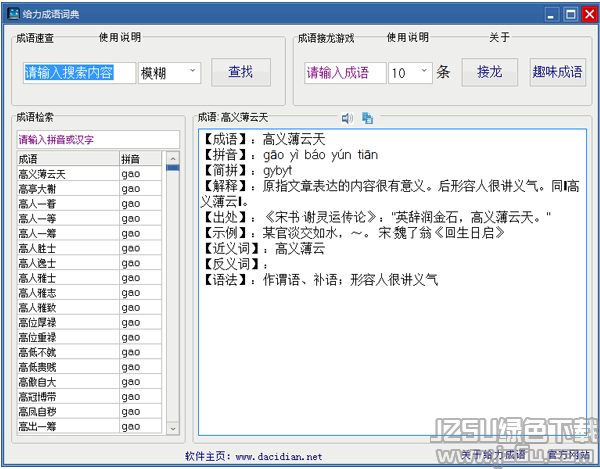Open the www.dacidian.net homepage link
This screenshot has width=600, height=469.
[279, 456]
